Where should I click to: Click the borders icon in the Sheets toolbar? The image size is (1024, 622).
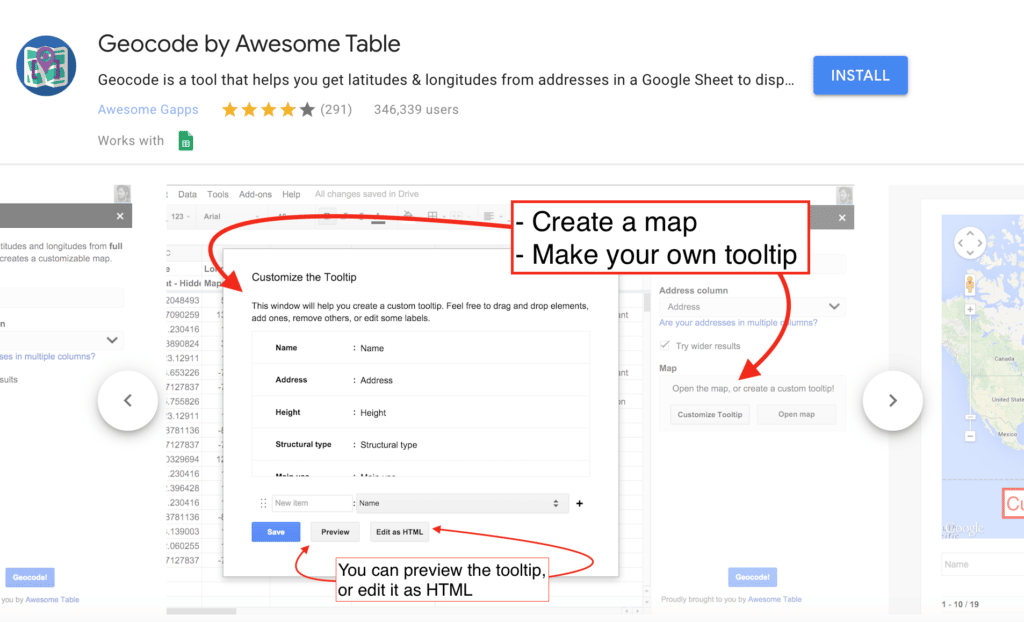point(432,216)
